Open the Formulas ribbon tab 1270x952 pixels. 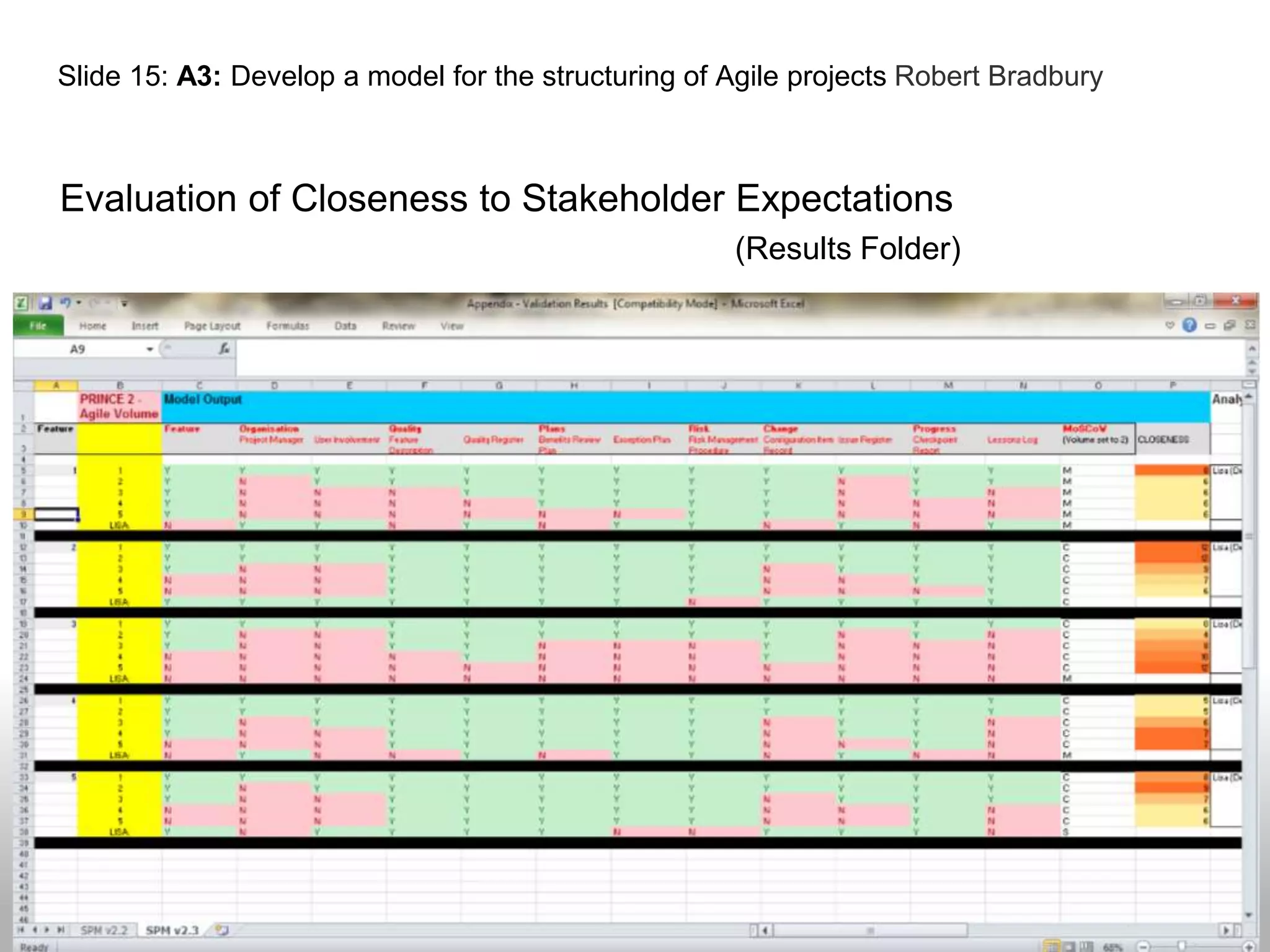pyautogui.click(x=287, y=326)
